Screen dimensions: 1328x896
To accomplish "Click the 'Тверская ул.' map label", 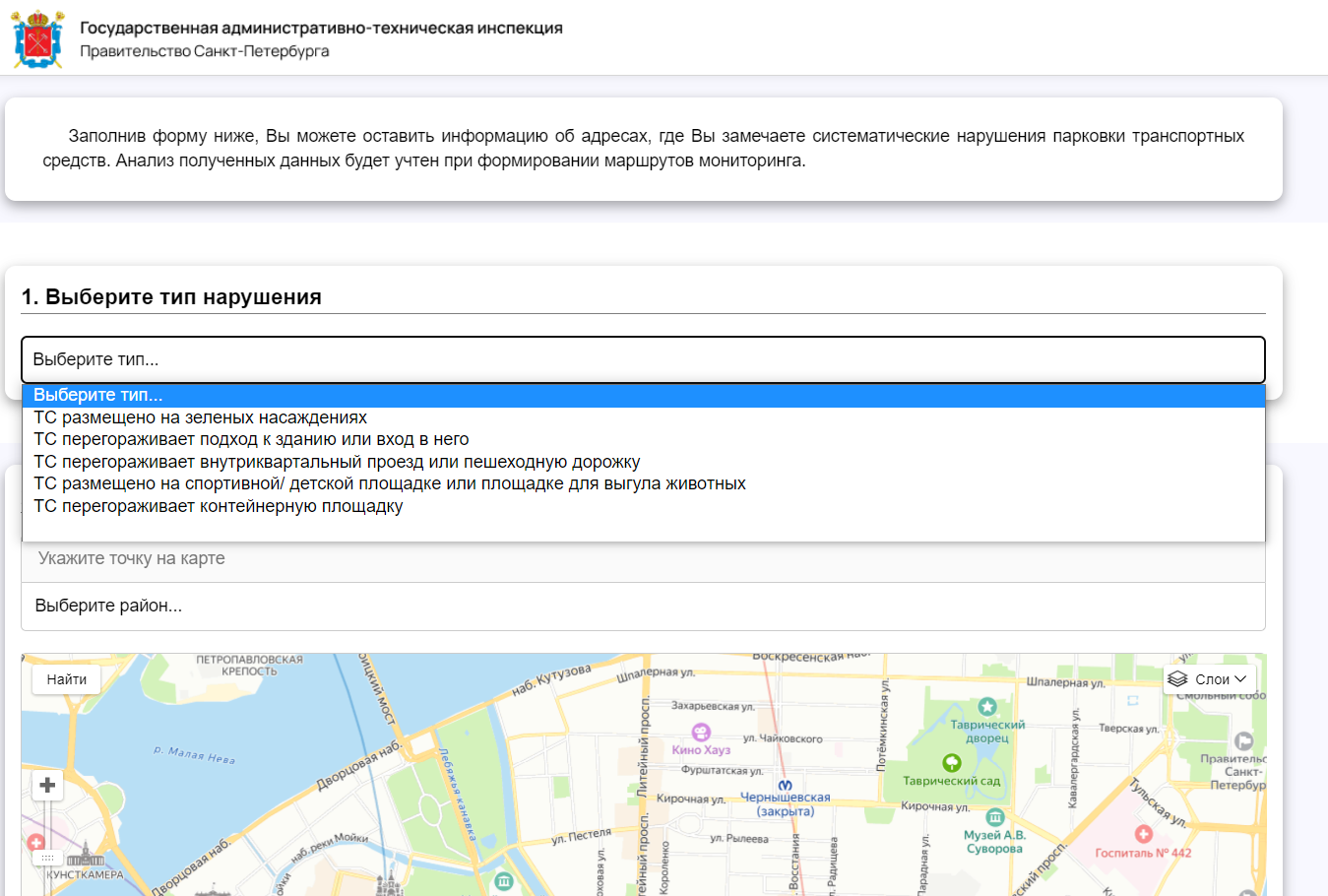I will (x=1128, y=729).
